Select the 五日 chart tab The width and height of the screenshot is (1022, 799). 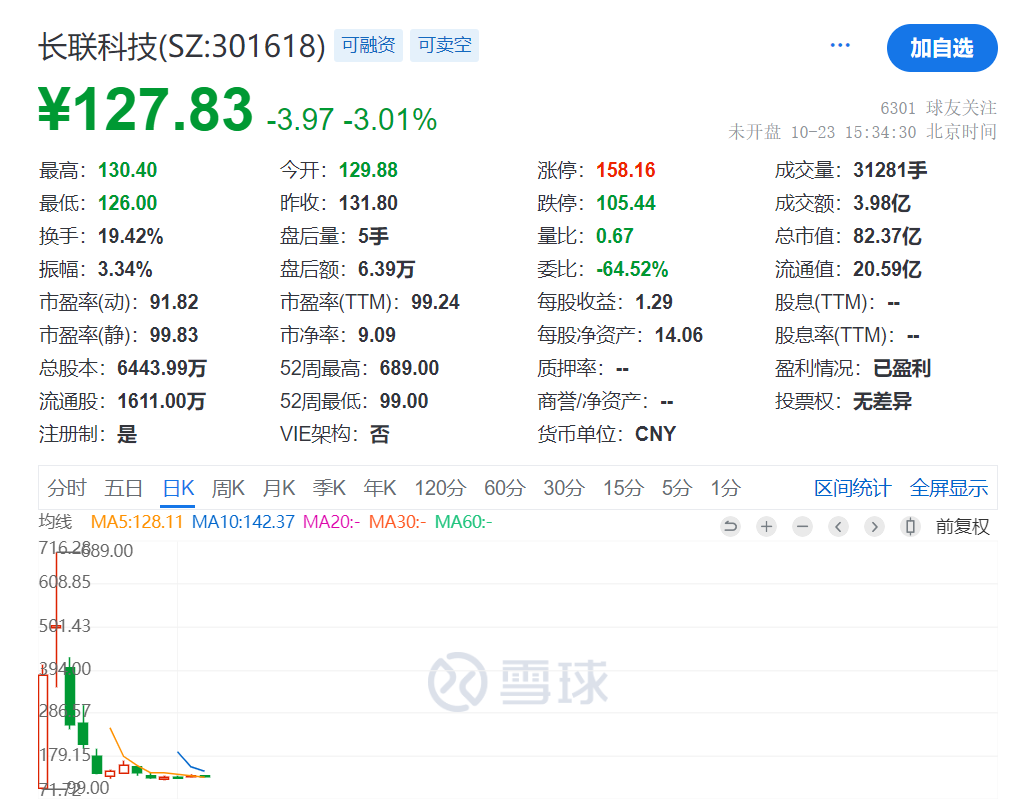pyautogui.click(x=123, y=487)
